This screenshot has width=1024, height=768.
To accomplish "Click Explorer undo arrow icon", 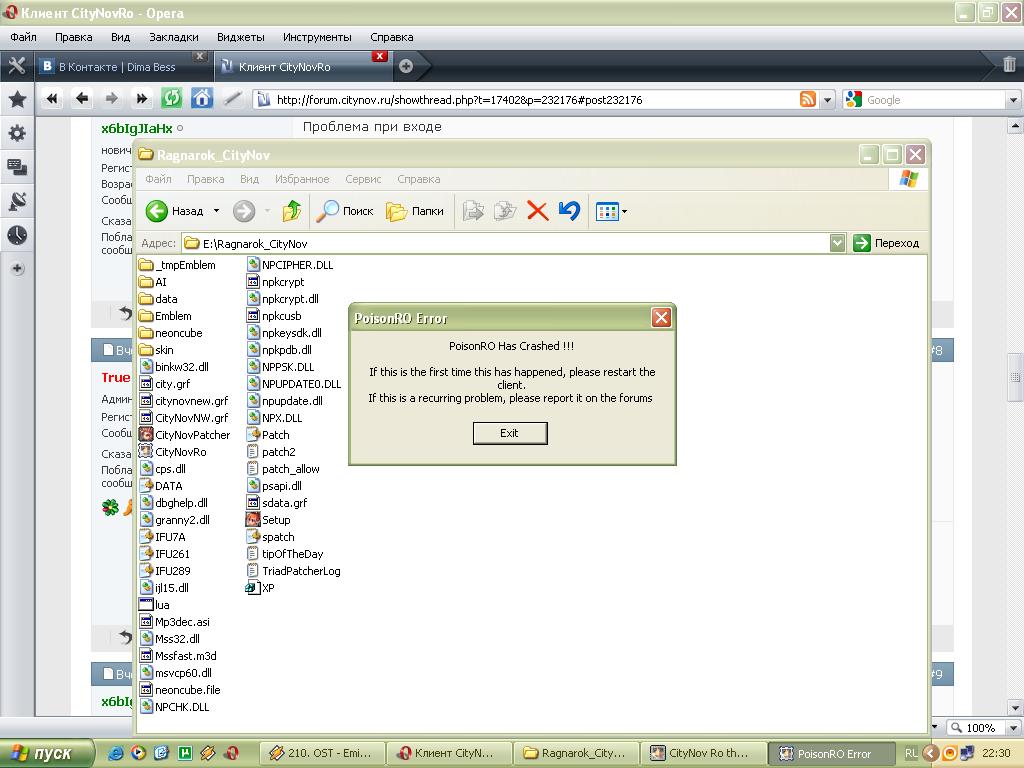I will (x=569, y=211).
